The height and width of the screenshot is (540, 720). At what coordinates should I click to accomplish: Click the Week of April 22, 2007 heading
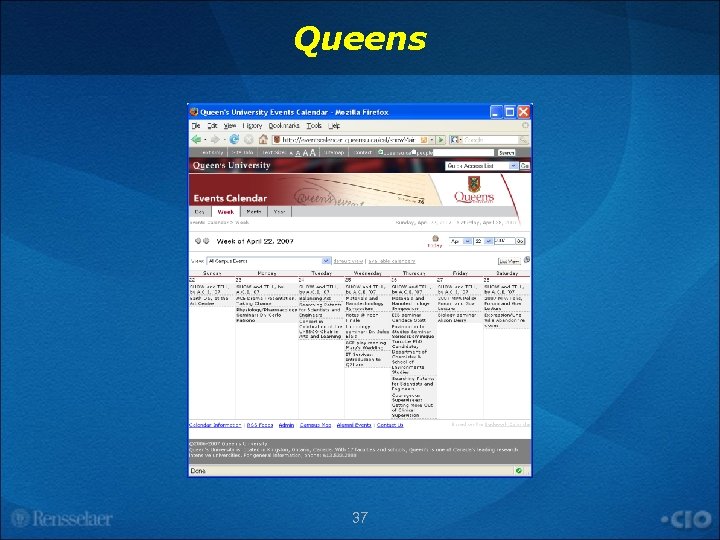point(255,241)
